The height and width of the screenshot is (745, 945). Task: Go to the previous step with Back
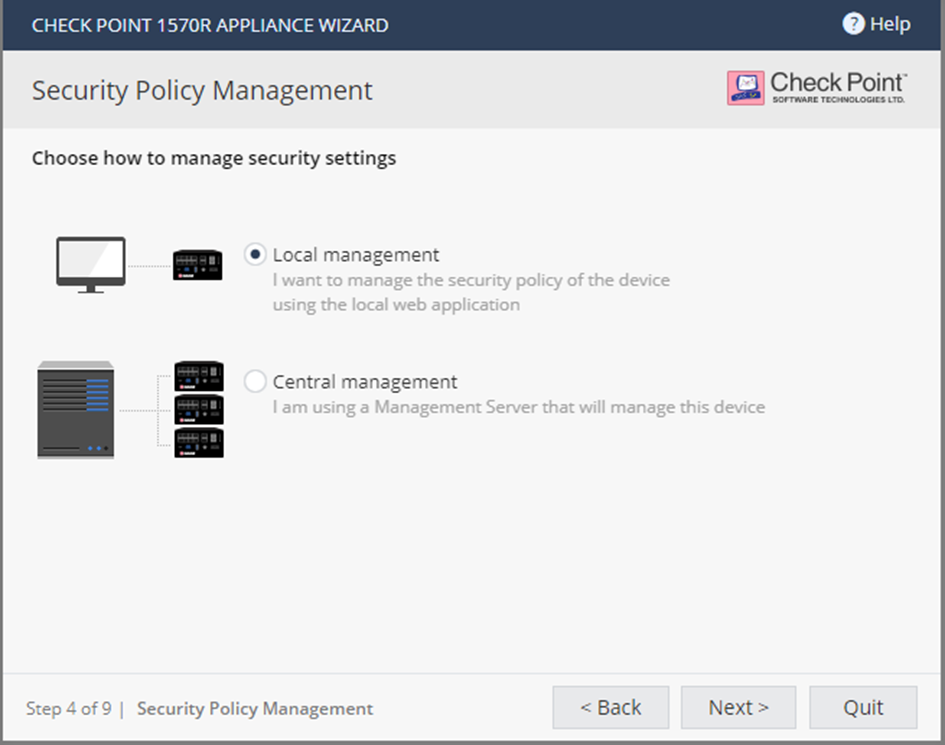pyautogui.click(x=611, y=707)
